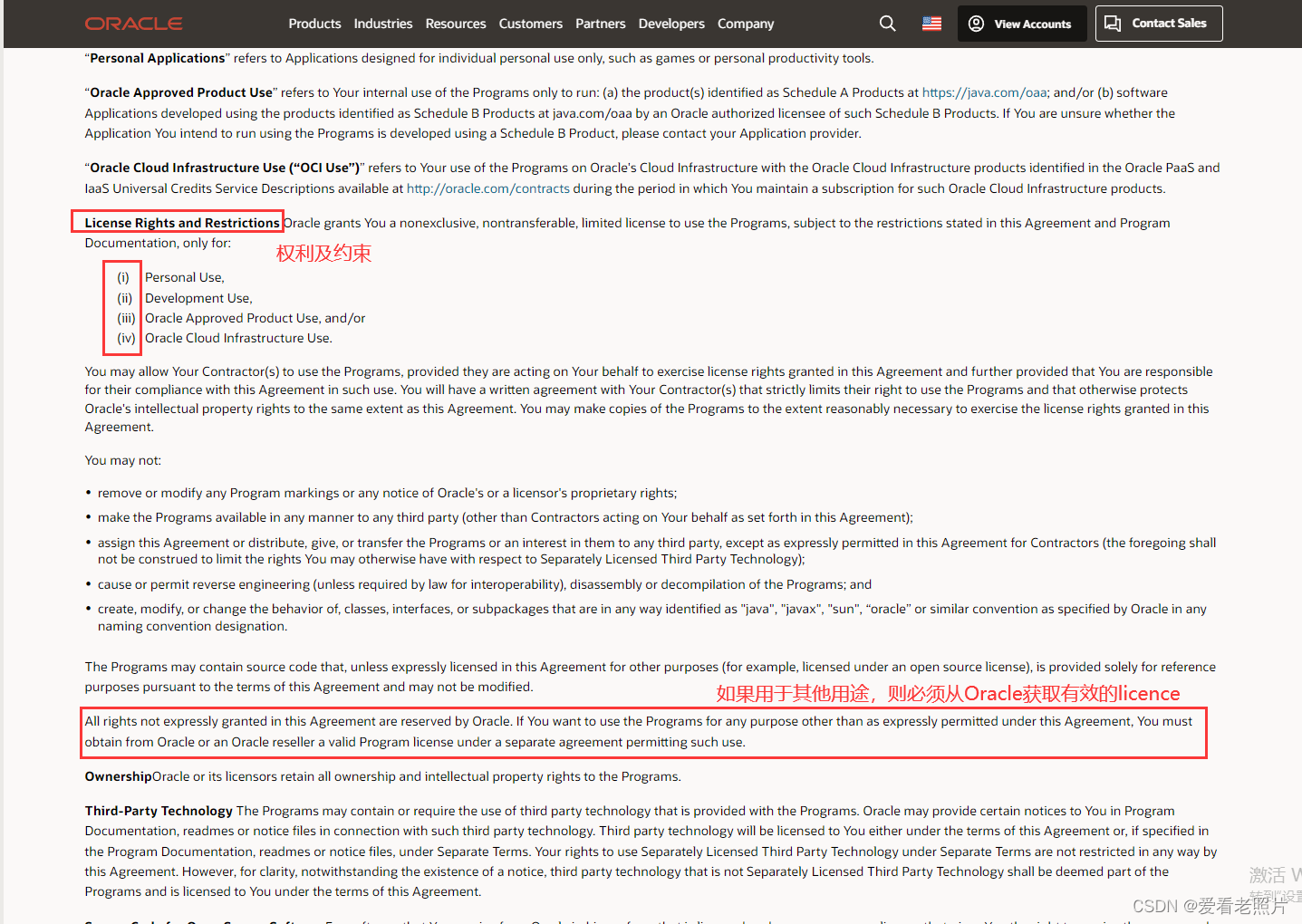Click the Third-Party Technology heading
This screenshot has width=1302, height=924.
pos(159,811)
